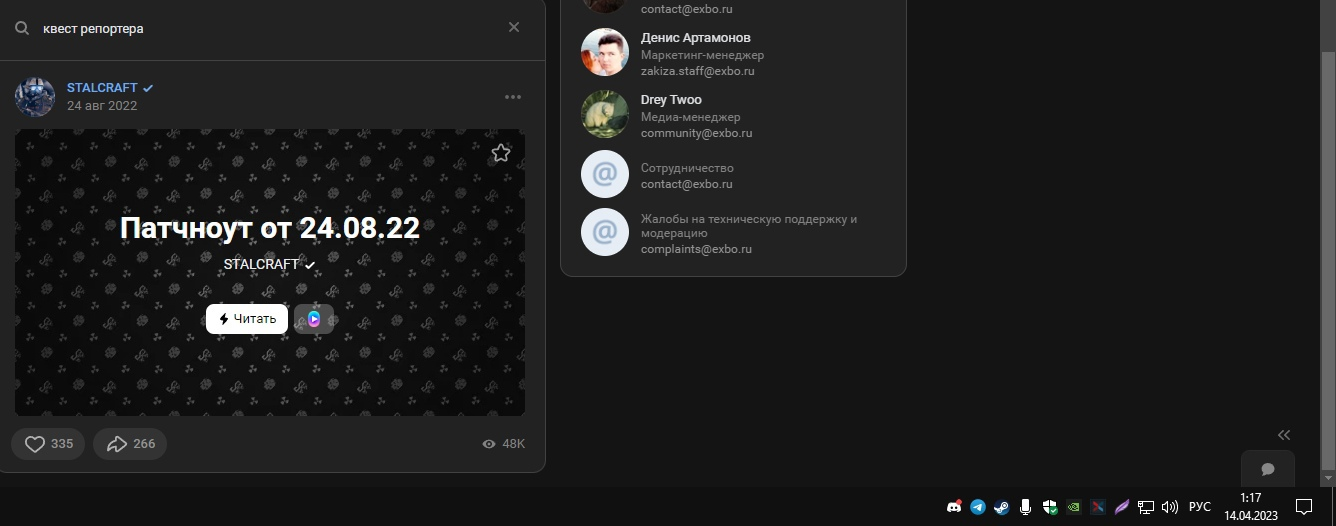Screen dimensions: 1336x526
Task: Switch the РУС keyboard language indicator
Action: click(1199, 507)
